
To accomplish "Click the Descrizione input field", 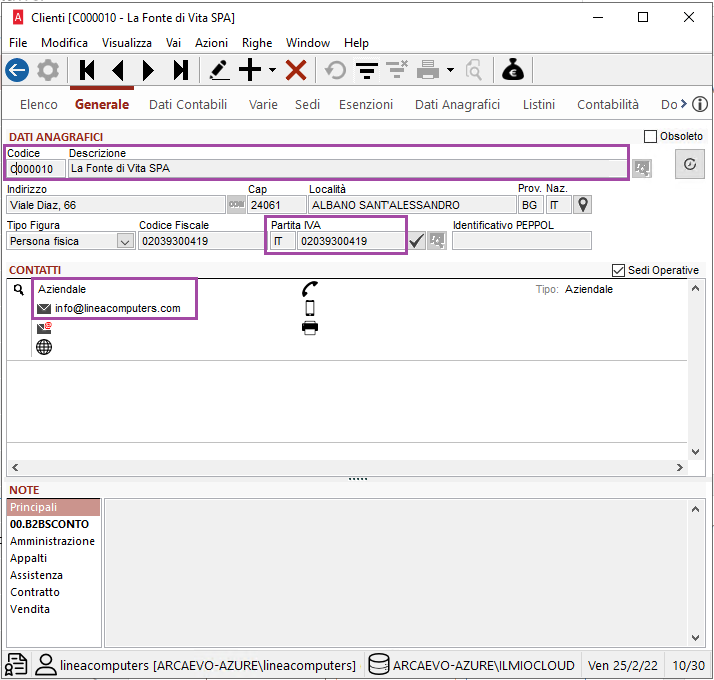I will pyautogui.click(x=345, y=169).
